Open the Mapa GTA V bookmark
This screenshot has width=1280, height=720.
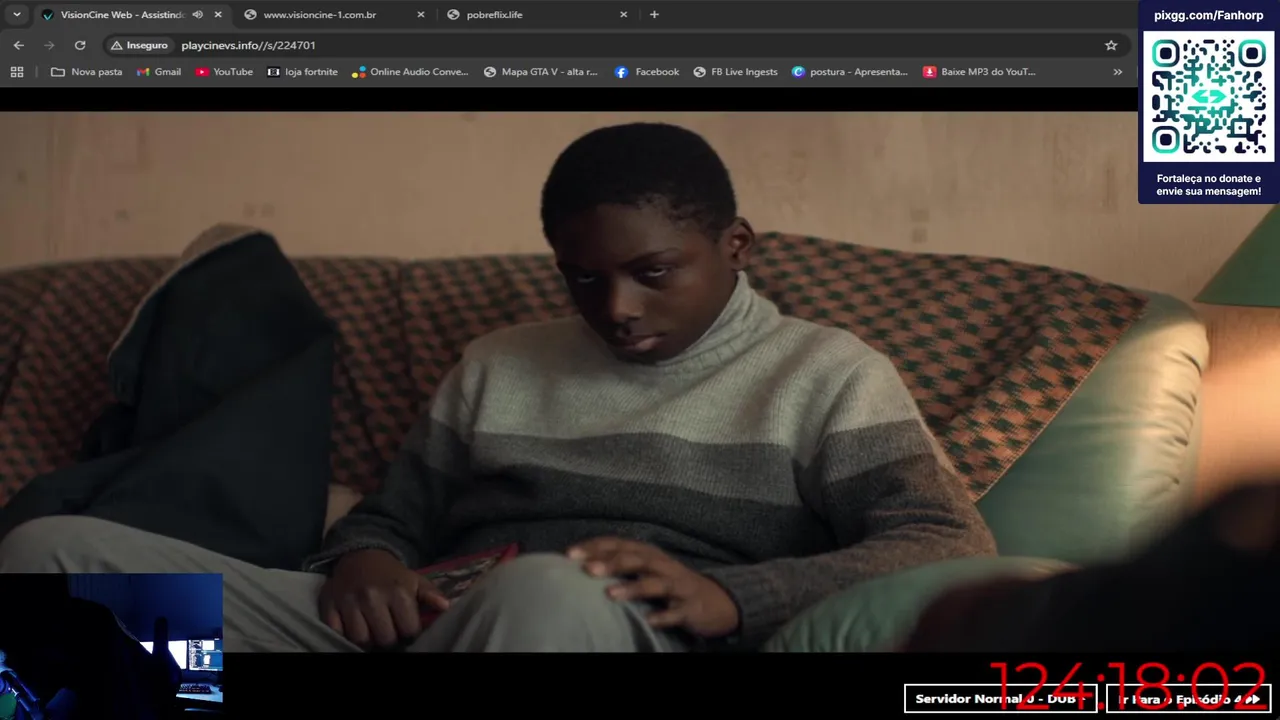[540, 72]
